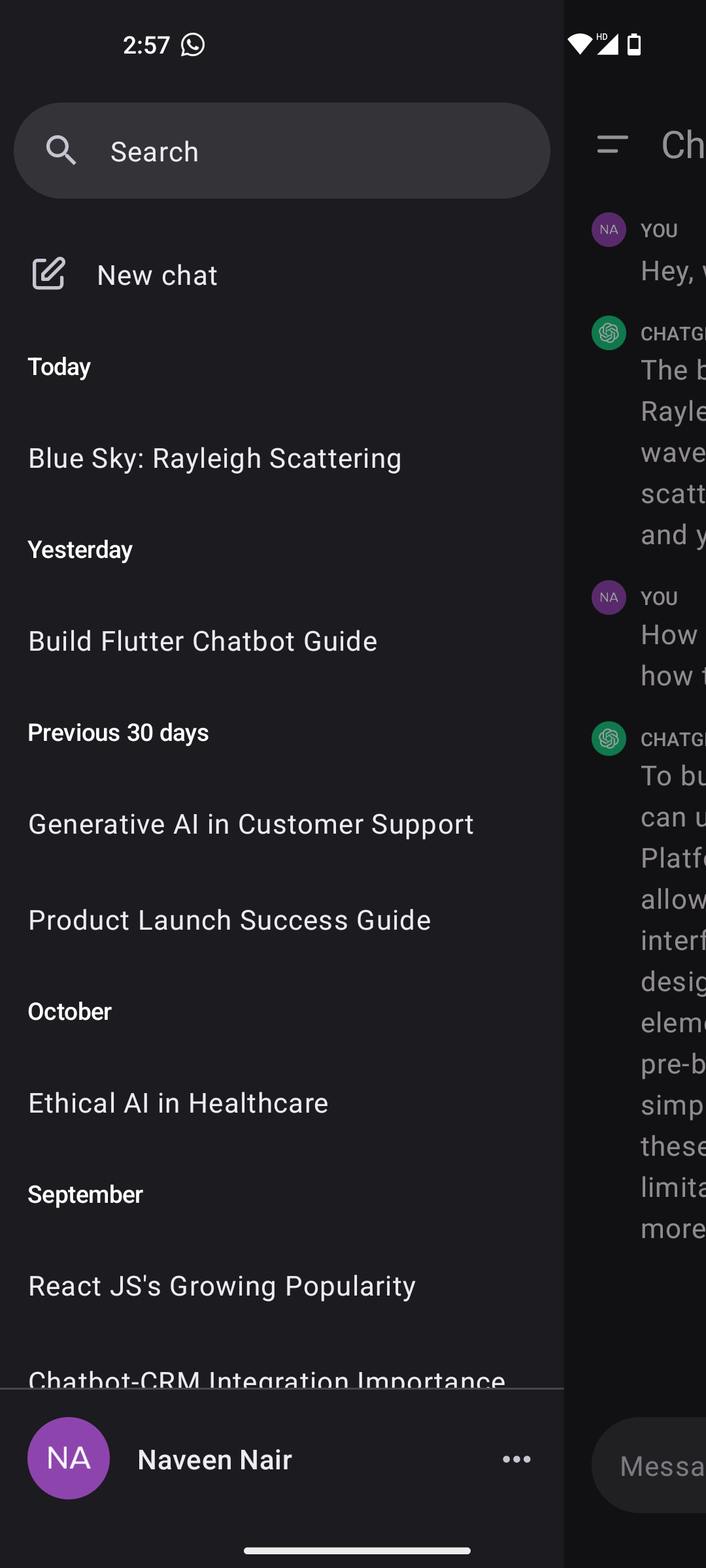Open account settings via Naveen Nair name
Viewport: 706px width, 1568px height.
(x=214, y=1459)
